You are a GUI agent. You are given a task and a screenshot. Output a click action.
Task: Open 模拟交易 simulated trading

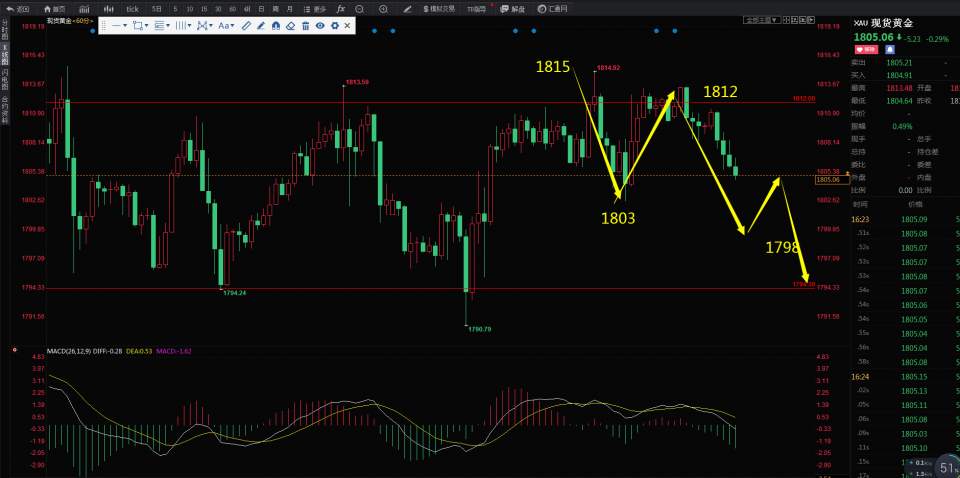(x=439, y=9)
